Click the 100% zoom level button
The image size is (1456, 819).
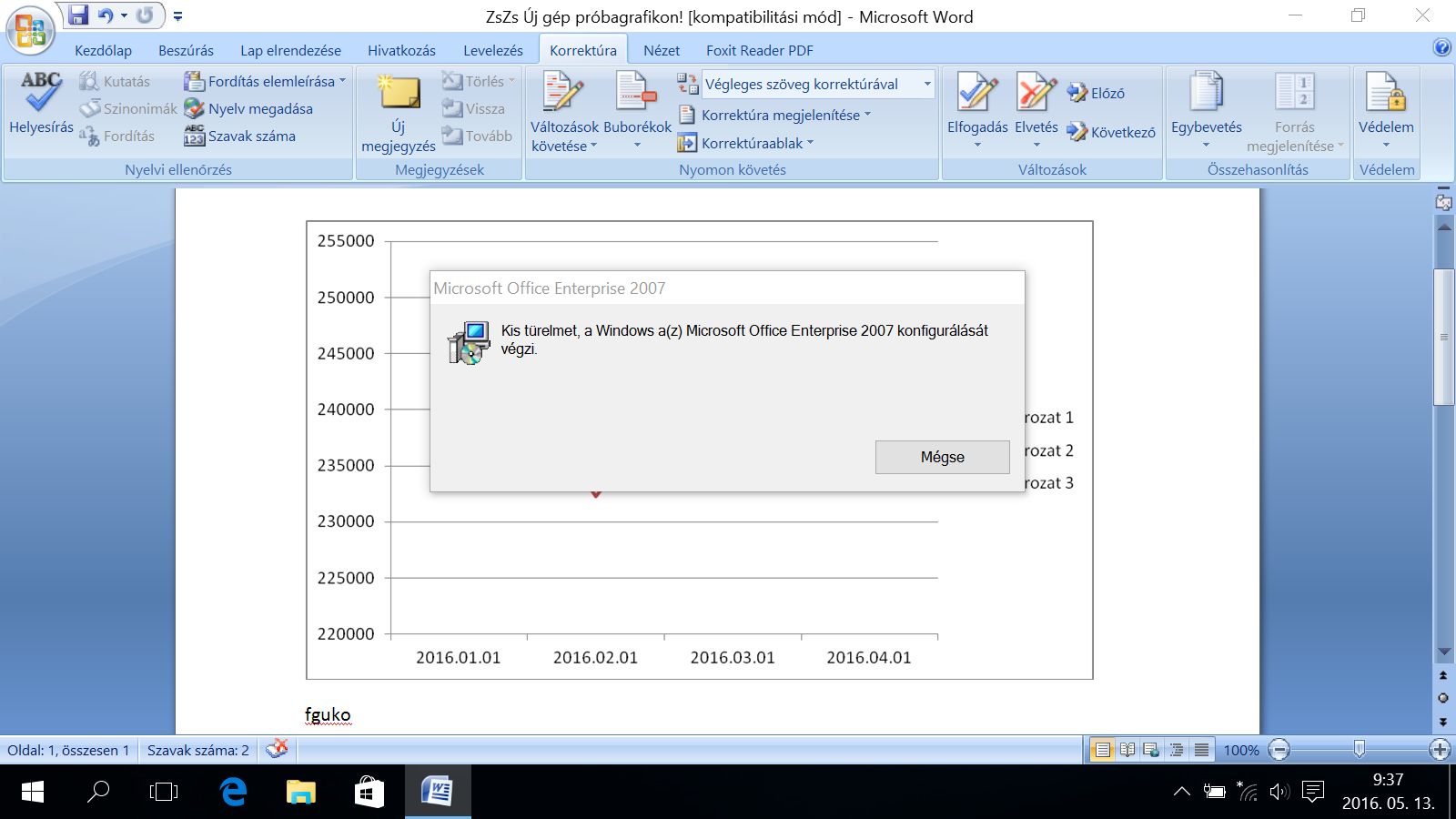coord(1241,750)
